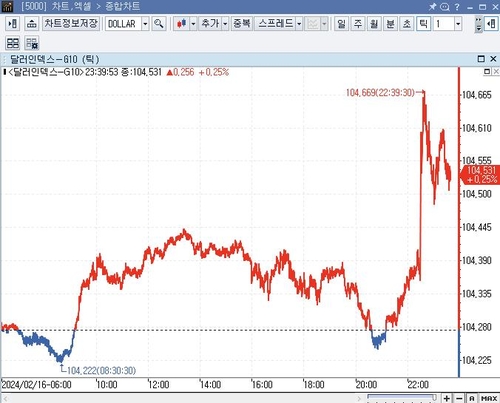Click the chat bubble icon in the title bar
This screenshot has height=403, width=500.
pos(445,6)
